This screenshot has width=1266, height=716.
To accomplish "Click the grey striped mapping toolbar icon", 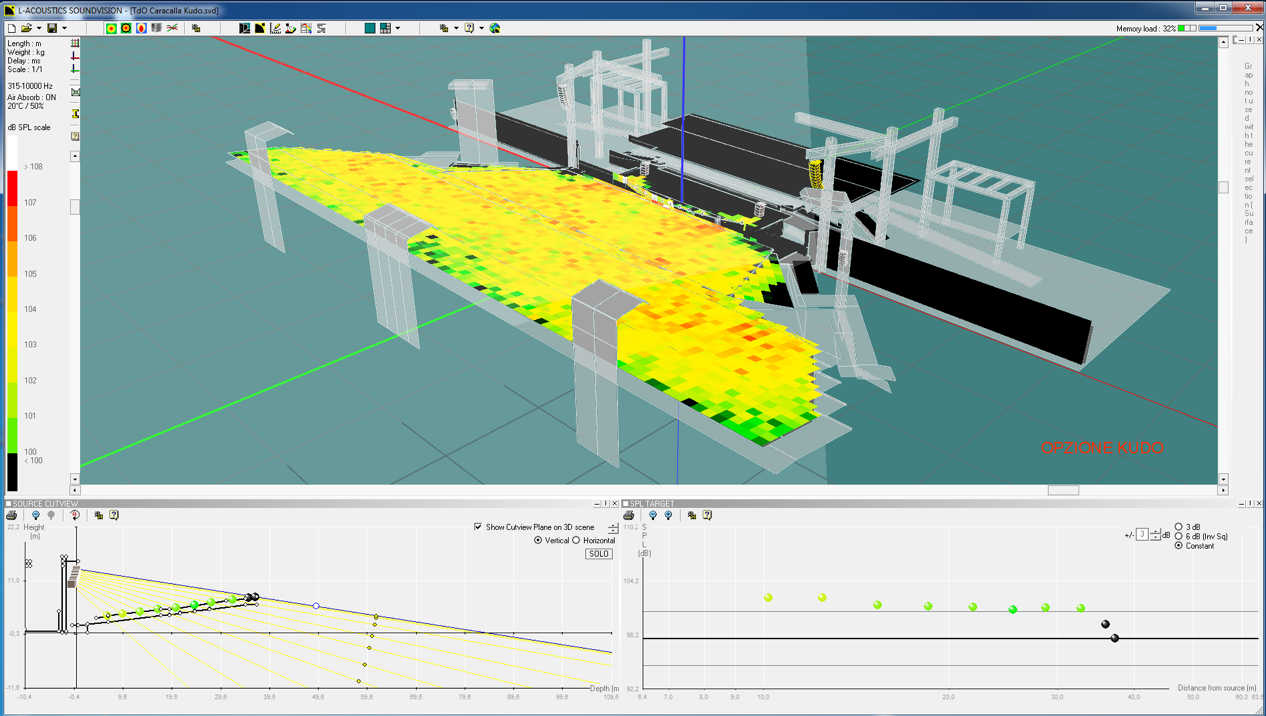I will [156, 28].
